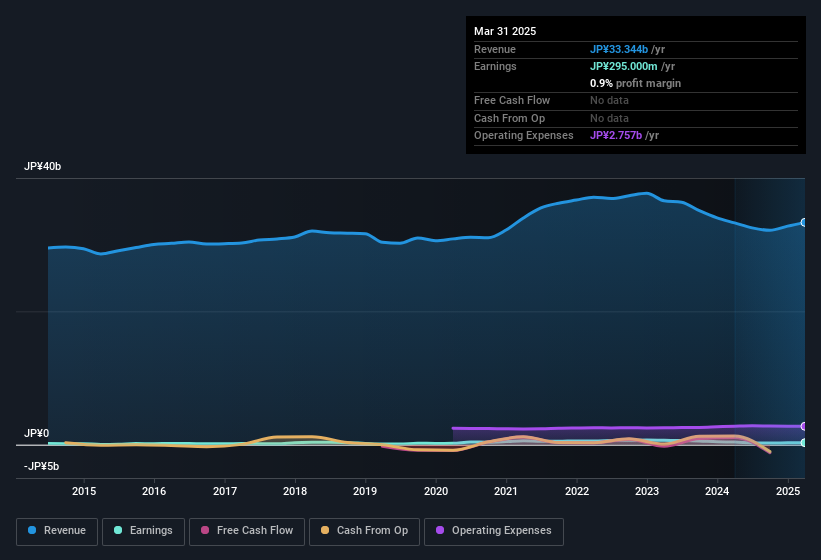
Task: Click the purple Operating Expenses legend dot
Action: pos(440,530)
